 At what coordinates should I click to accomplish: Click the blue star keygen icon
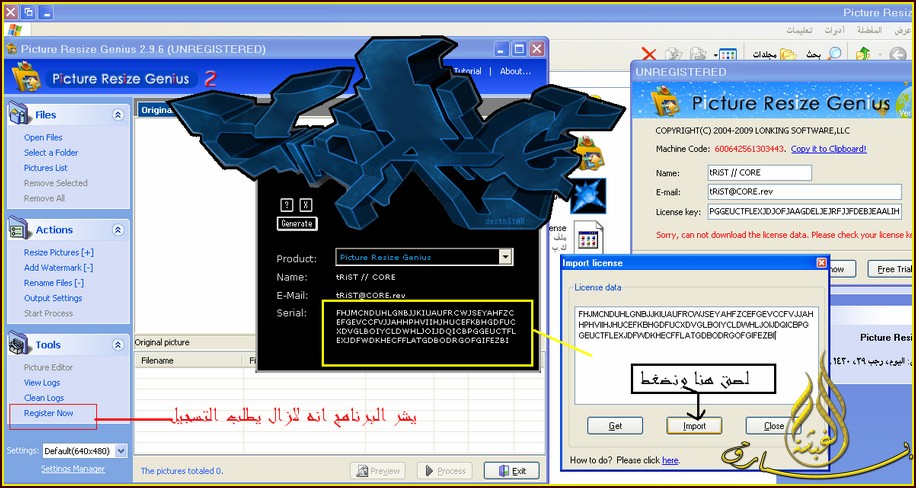click(x=588, y=196)
